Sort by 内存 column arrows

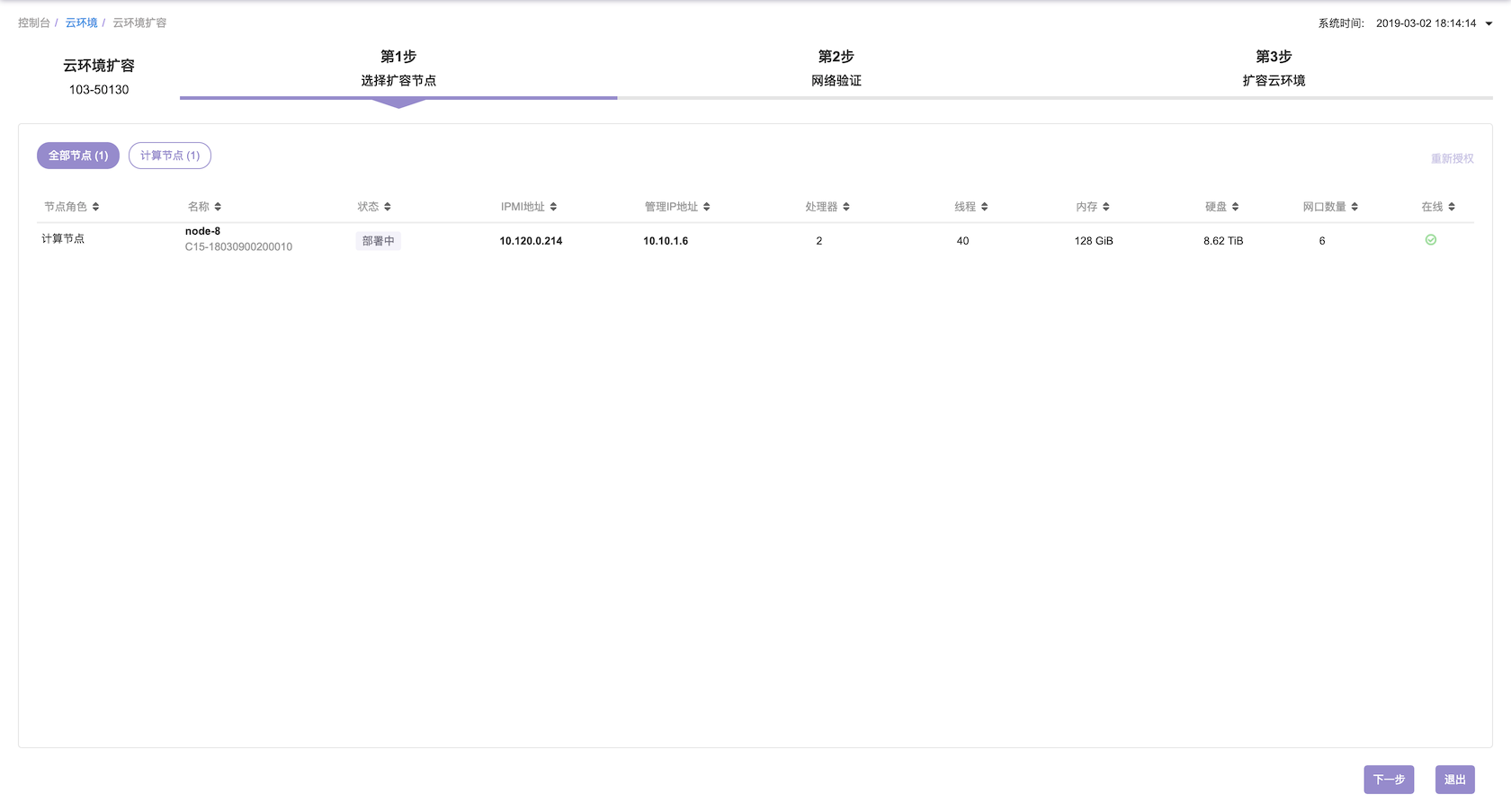click(1106, 207)
